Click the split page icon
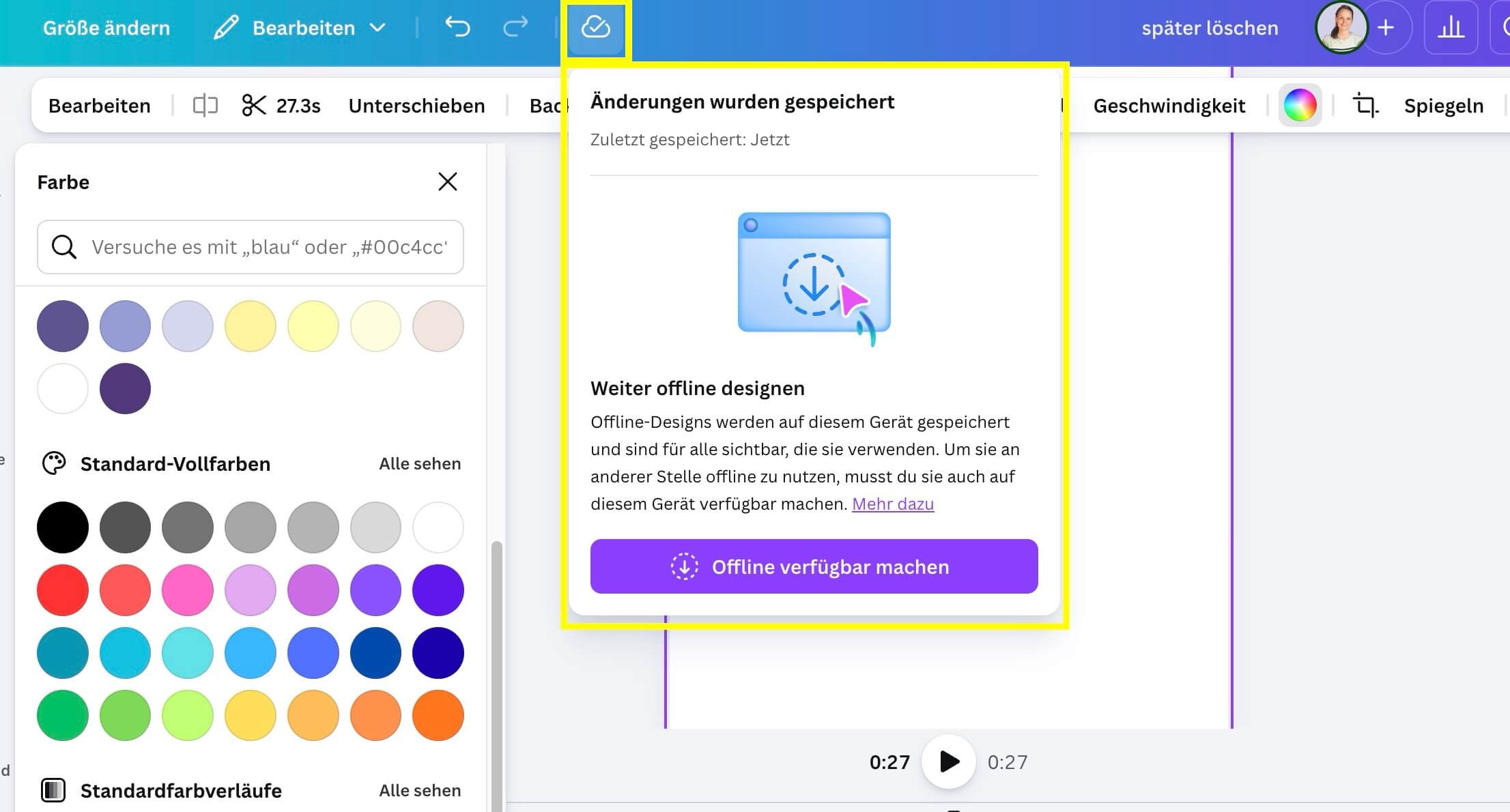Viewport: 1510px width, 812px height. tap(205, 106)
